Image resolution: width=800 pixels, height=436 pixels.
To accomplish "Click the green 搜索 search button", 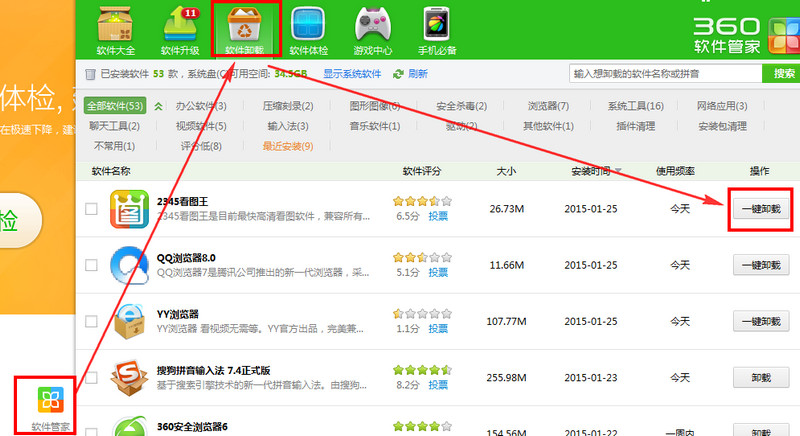I will coord(781,73).
